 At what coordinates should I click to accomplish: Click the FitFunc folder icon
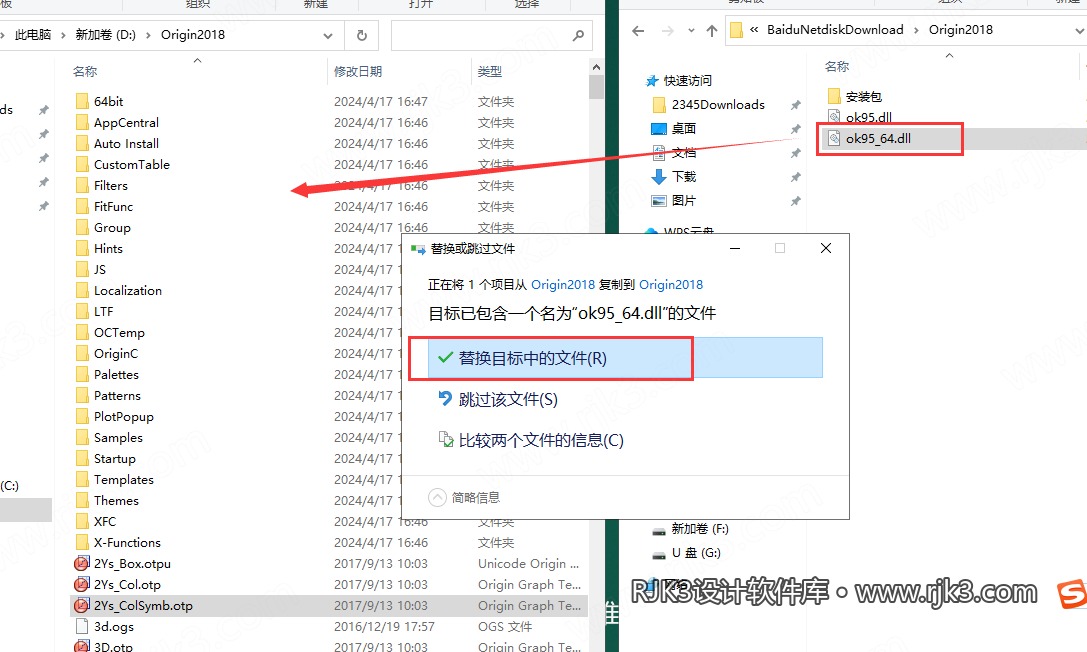coord(82,206)
